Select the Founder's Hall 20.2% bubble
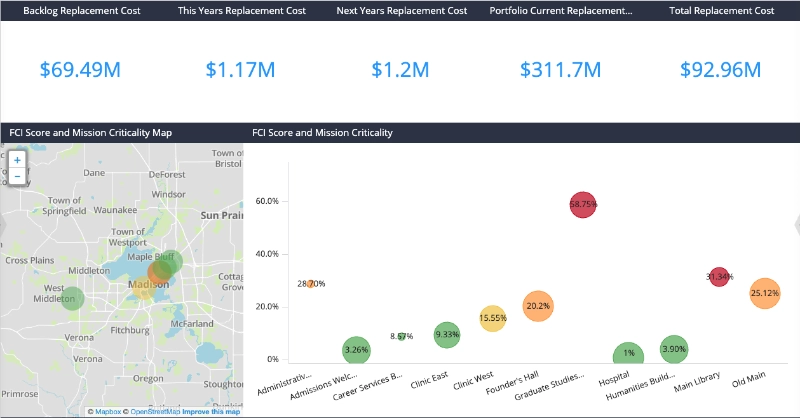Image resolution: width=800 pixels, height=418 pixels. pos(538,306)
